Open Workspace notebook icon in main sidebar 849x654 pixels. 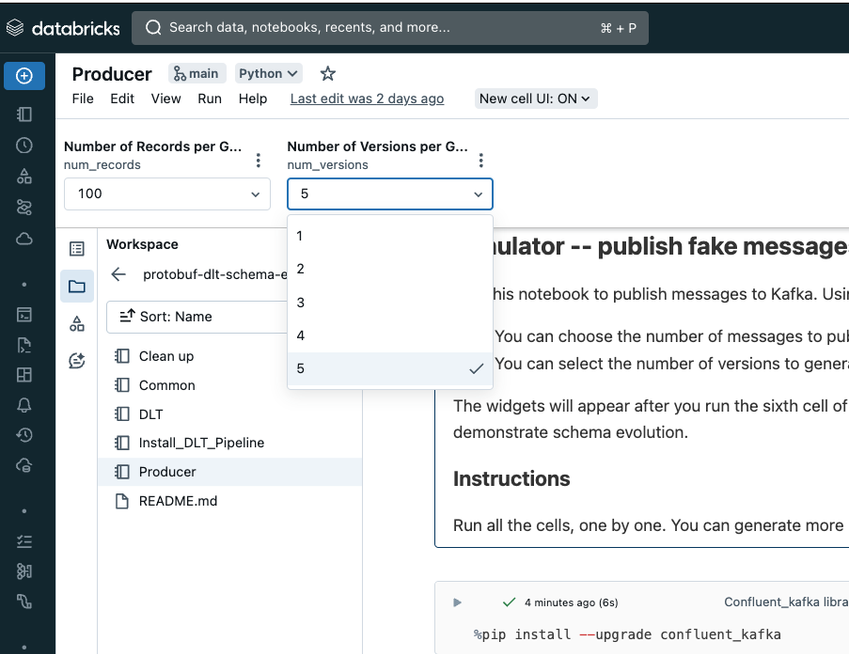[24, 114]
